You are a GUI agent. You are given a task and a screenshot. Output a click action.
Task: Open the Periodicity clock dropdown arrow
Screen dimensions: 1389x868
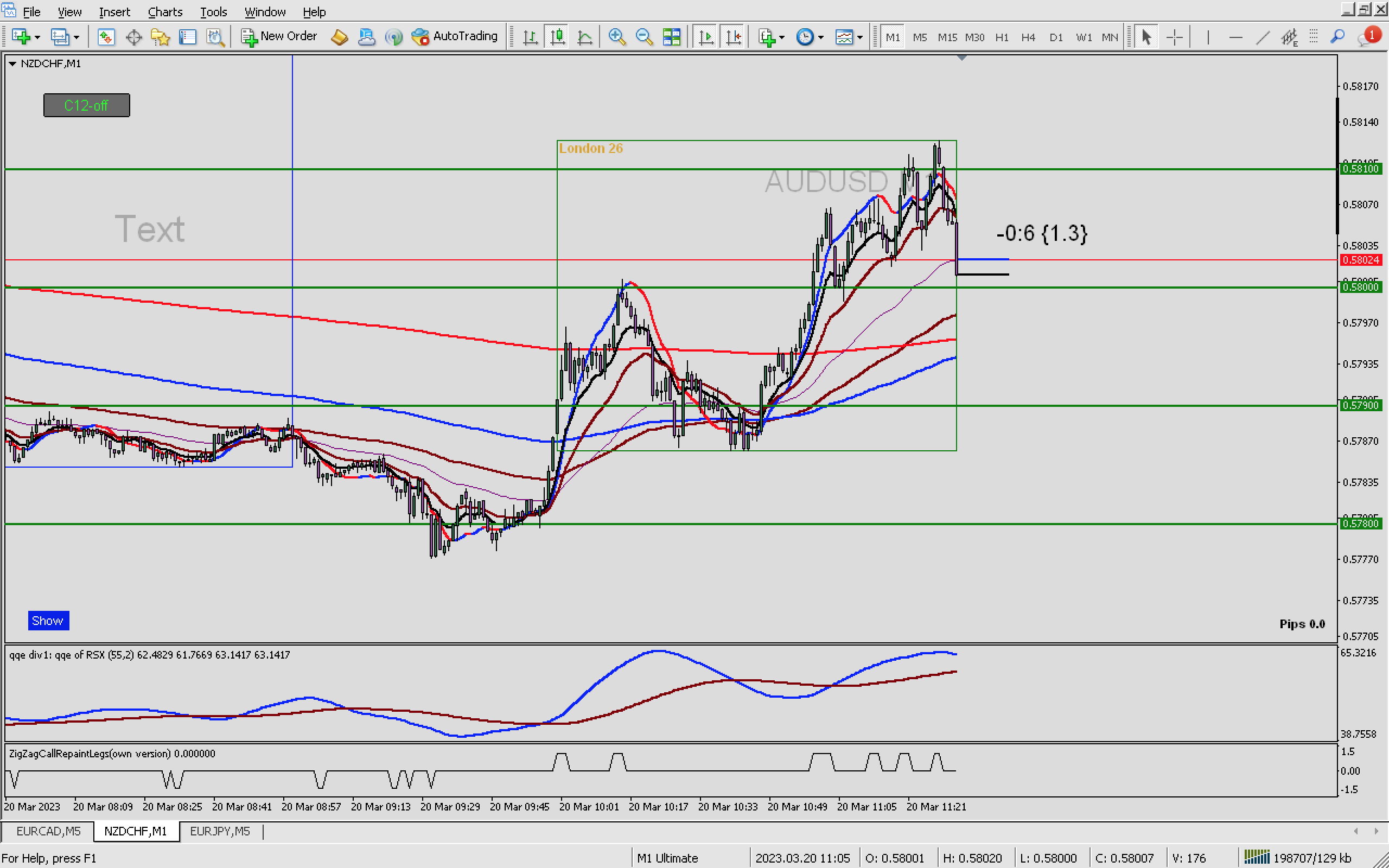pos(821,38)
